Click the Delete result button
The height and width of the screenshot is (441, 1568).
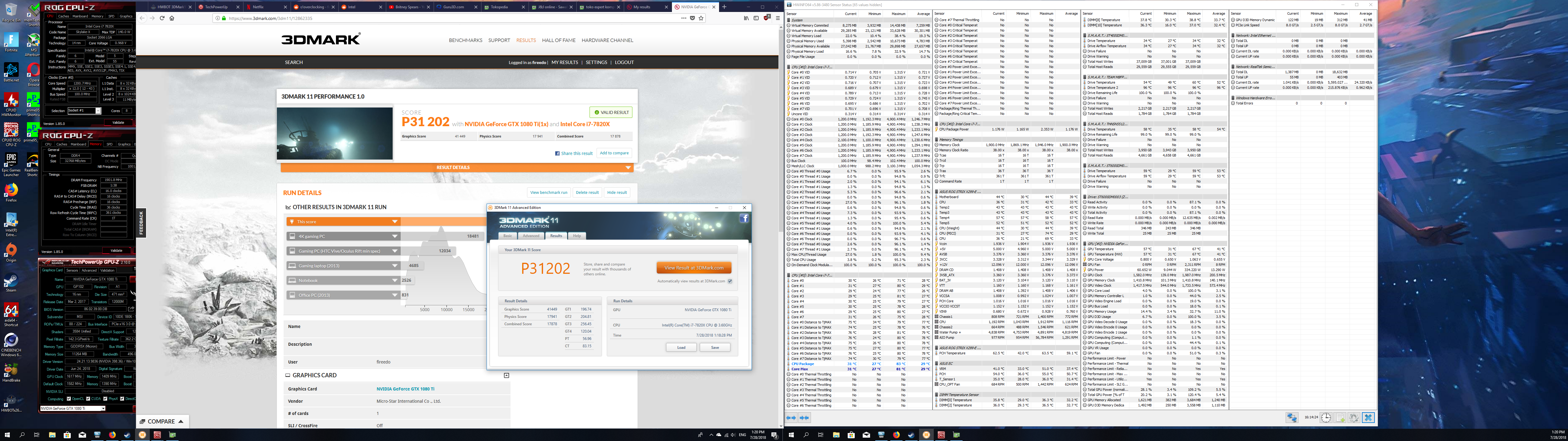(x=587, y=193)
